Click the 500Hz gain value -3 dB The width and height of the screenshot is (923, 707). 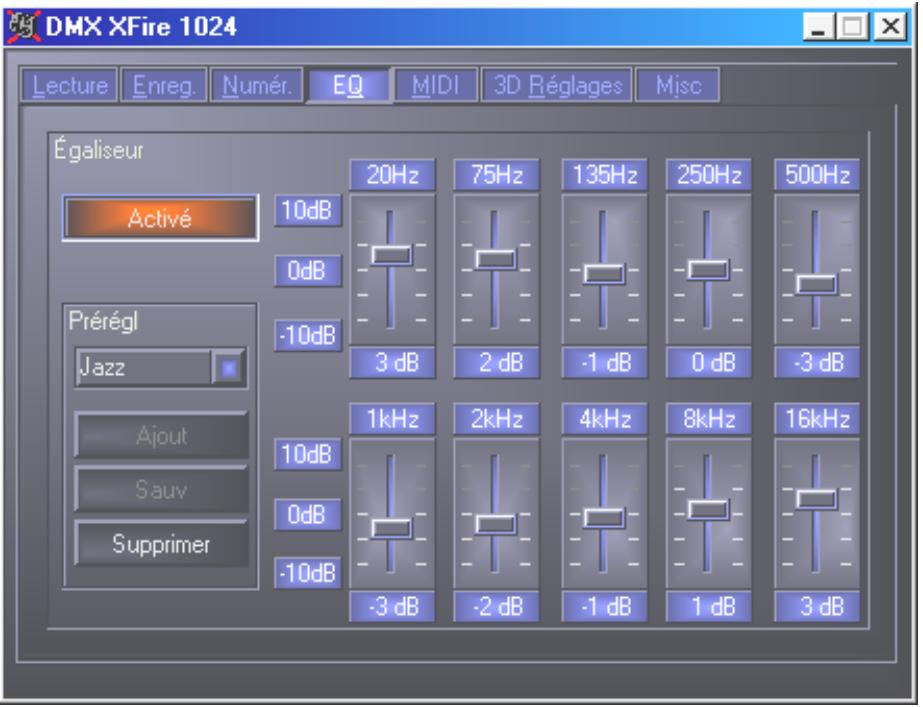tap(817, 363)
